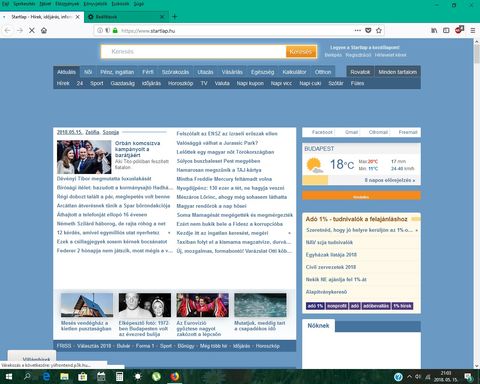Close the Startlap tab
This screenshot has height=384, width=480.
(x=78, y=17)
